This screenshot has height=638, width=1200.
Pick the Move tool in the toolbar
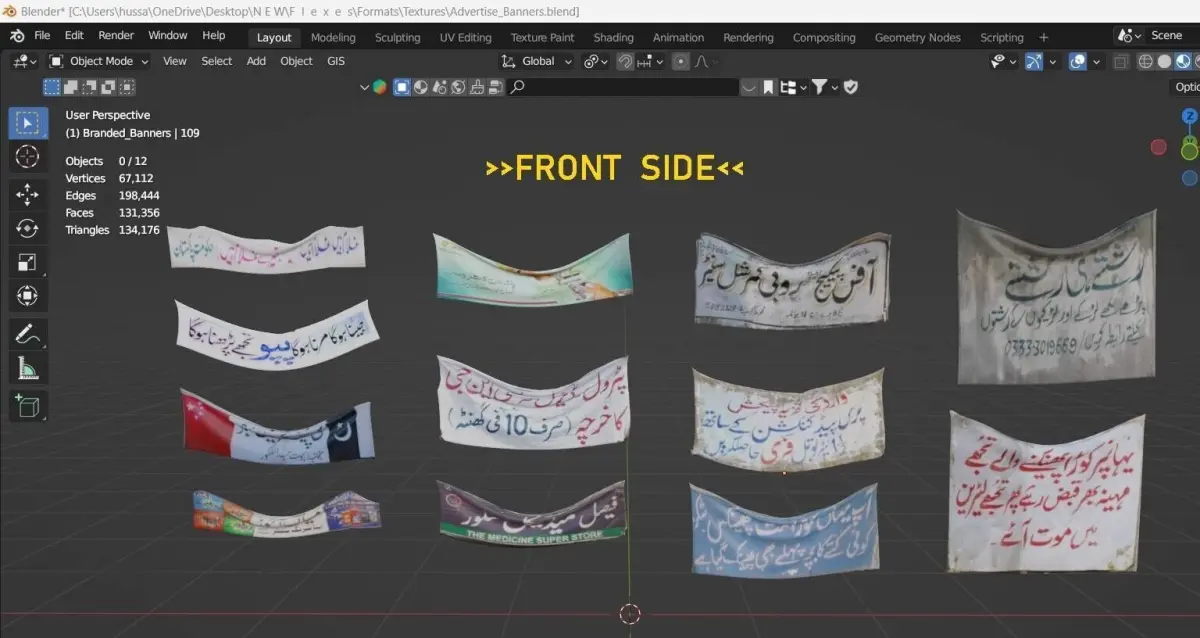(28, 194)
